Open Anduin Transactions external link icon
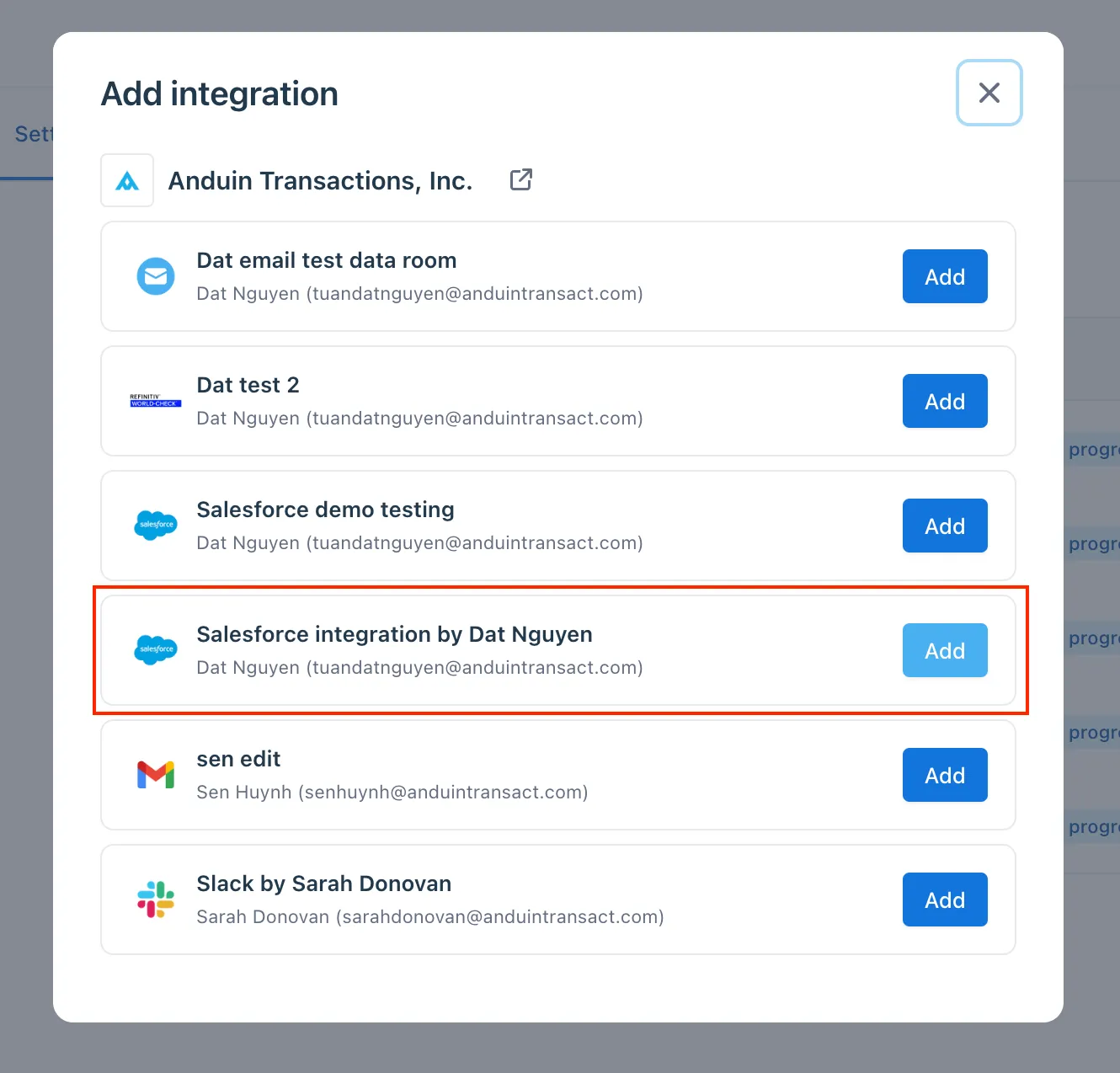The width and height of the screenshot is (1120, 1073). (x=521, y=179)
